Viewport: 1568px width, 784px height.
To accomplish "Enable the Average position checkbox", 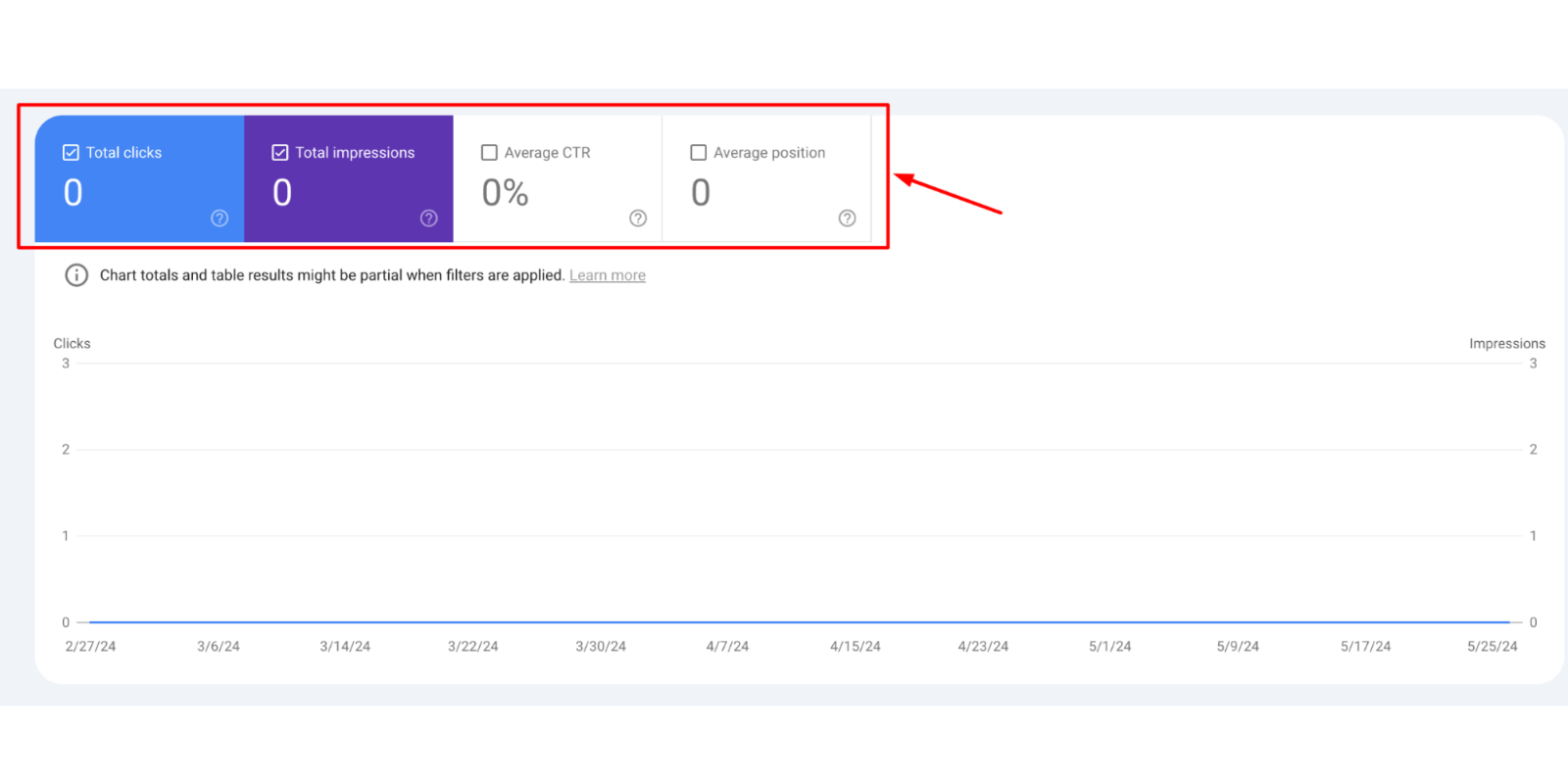I will click(x=699, y=153).
